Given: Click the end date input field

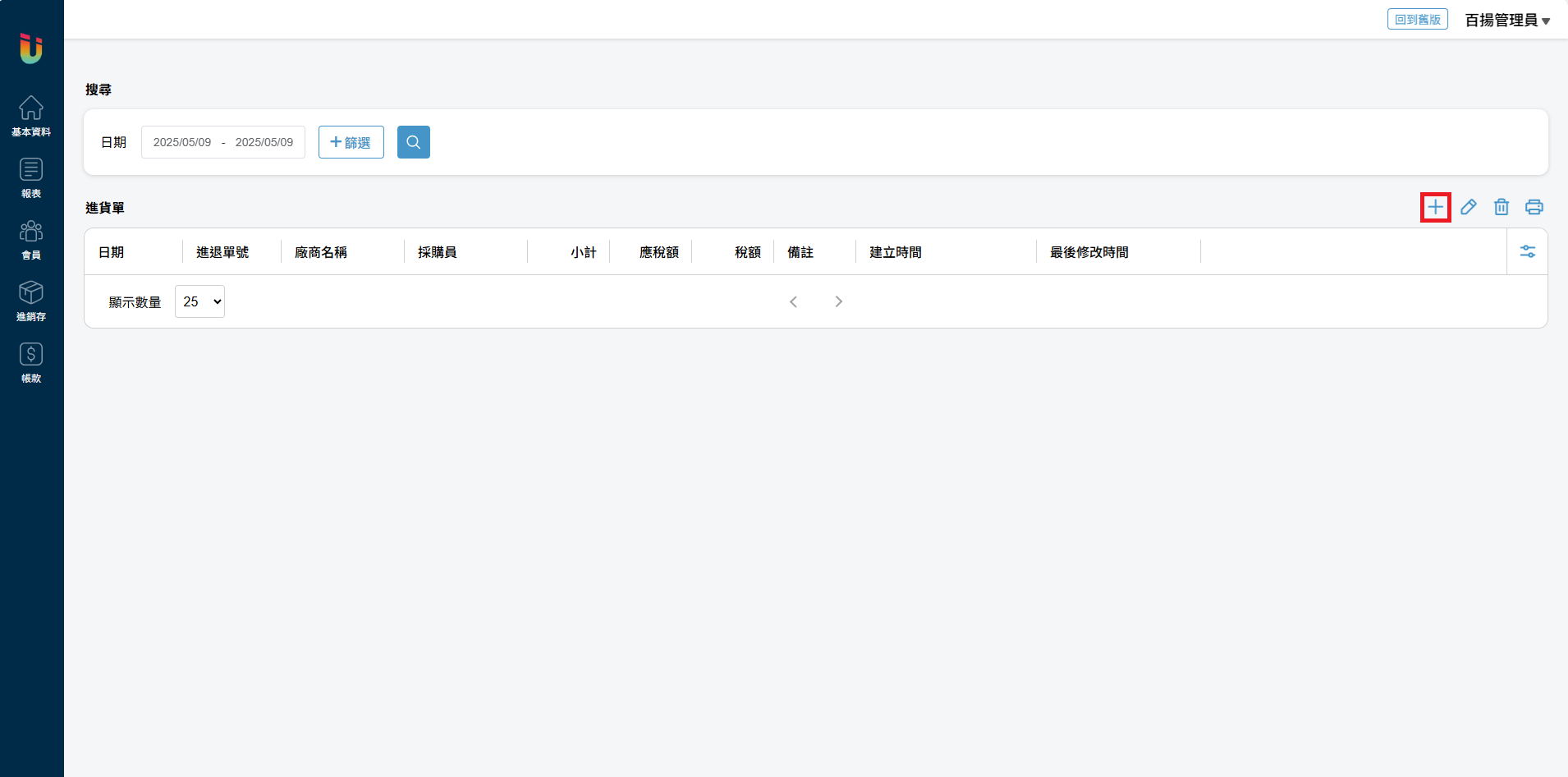Looking at the screenshot, I should point(264,142).
